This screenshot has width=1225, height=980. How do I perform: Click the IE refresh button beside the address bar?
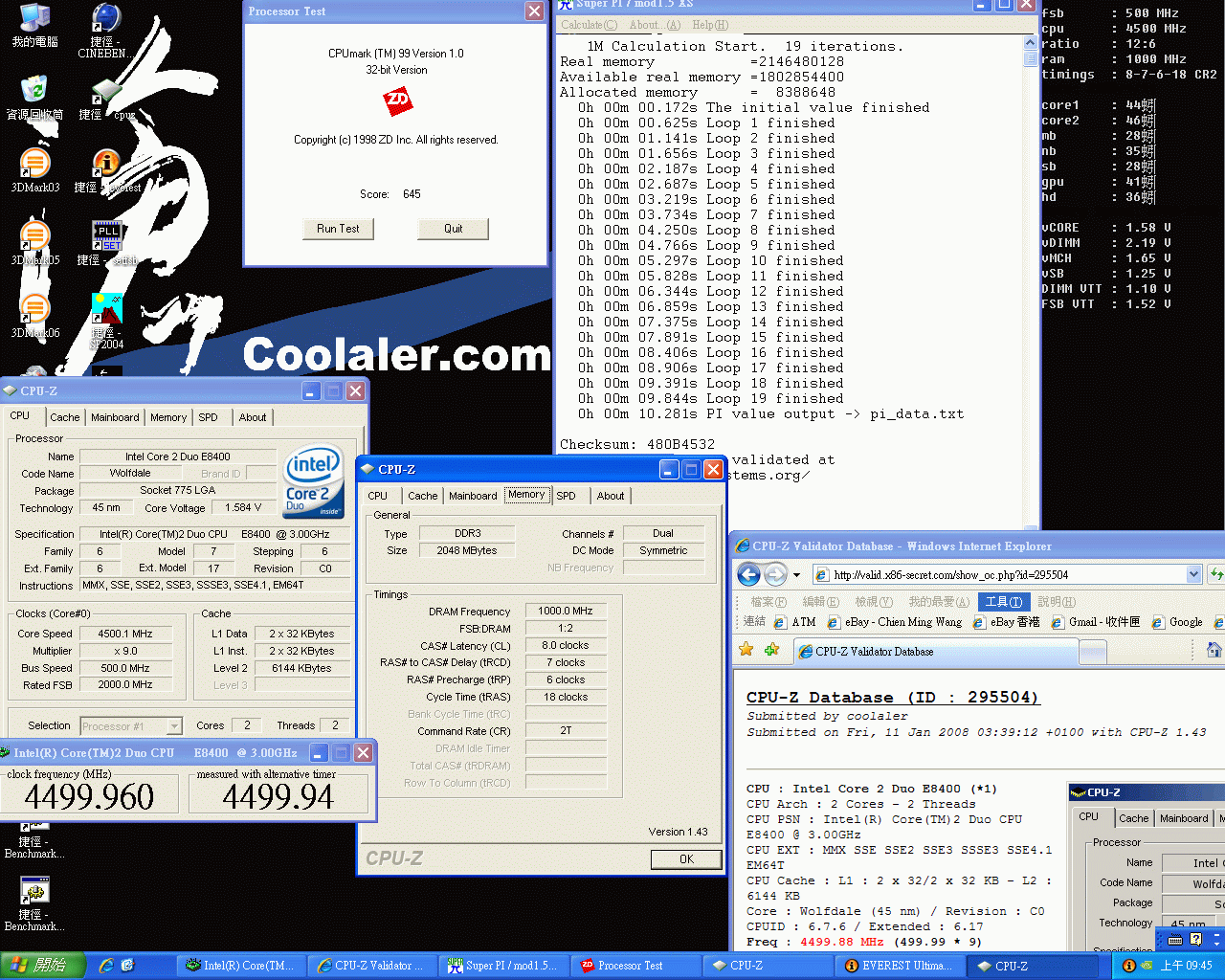tap(1215, 574)
